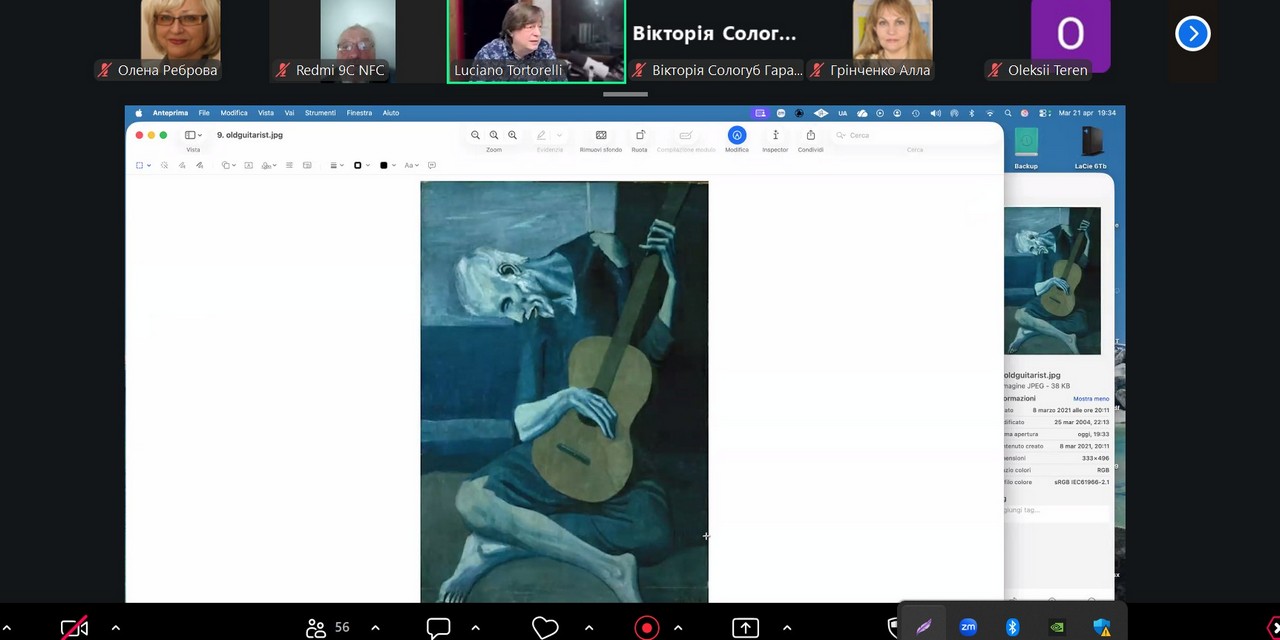Toggle the Modifica markup toolbar button
Image resolution: width=1280 pixels, height=640 pixels.
click(x=737, y=136)
